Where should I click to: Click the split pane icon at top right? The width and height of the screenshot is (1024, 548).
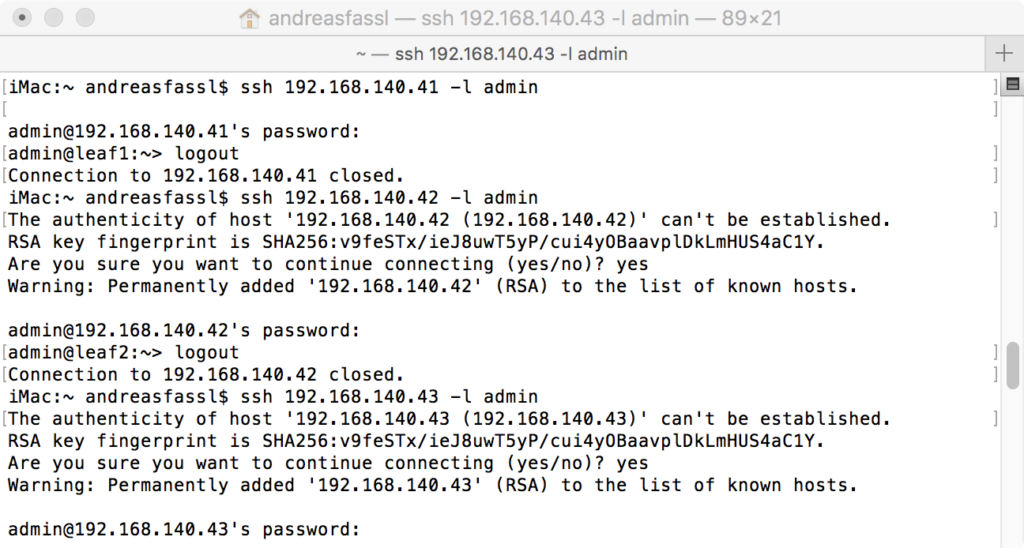click(1013, 84)
